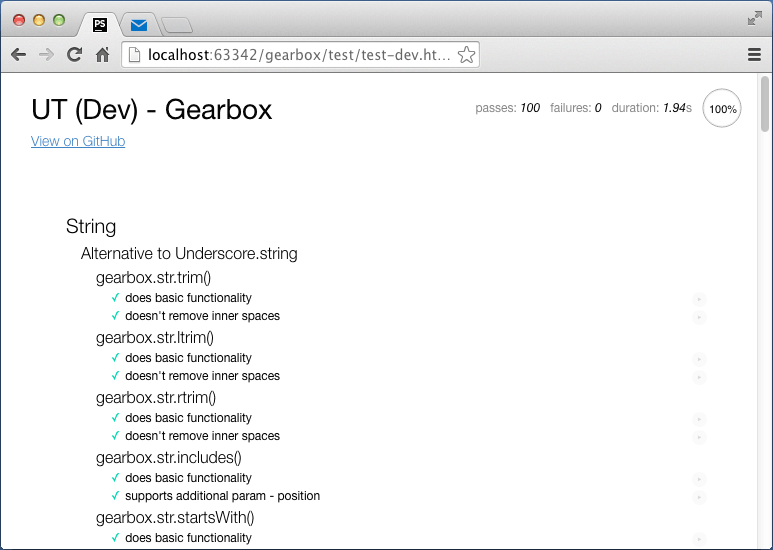The image size is (773, 550).
Task: Click the browser forward arrow
Action: [x=46, y=54]
